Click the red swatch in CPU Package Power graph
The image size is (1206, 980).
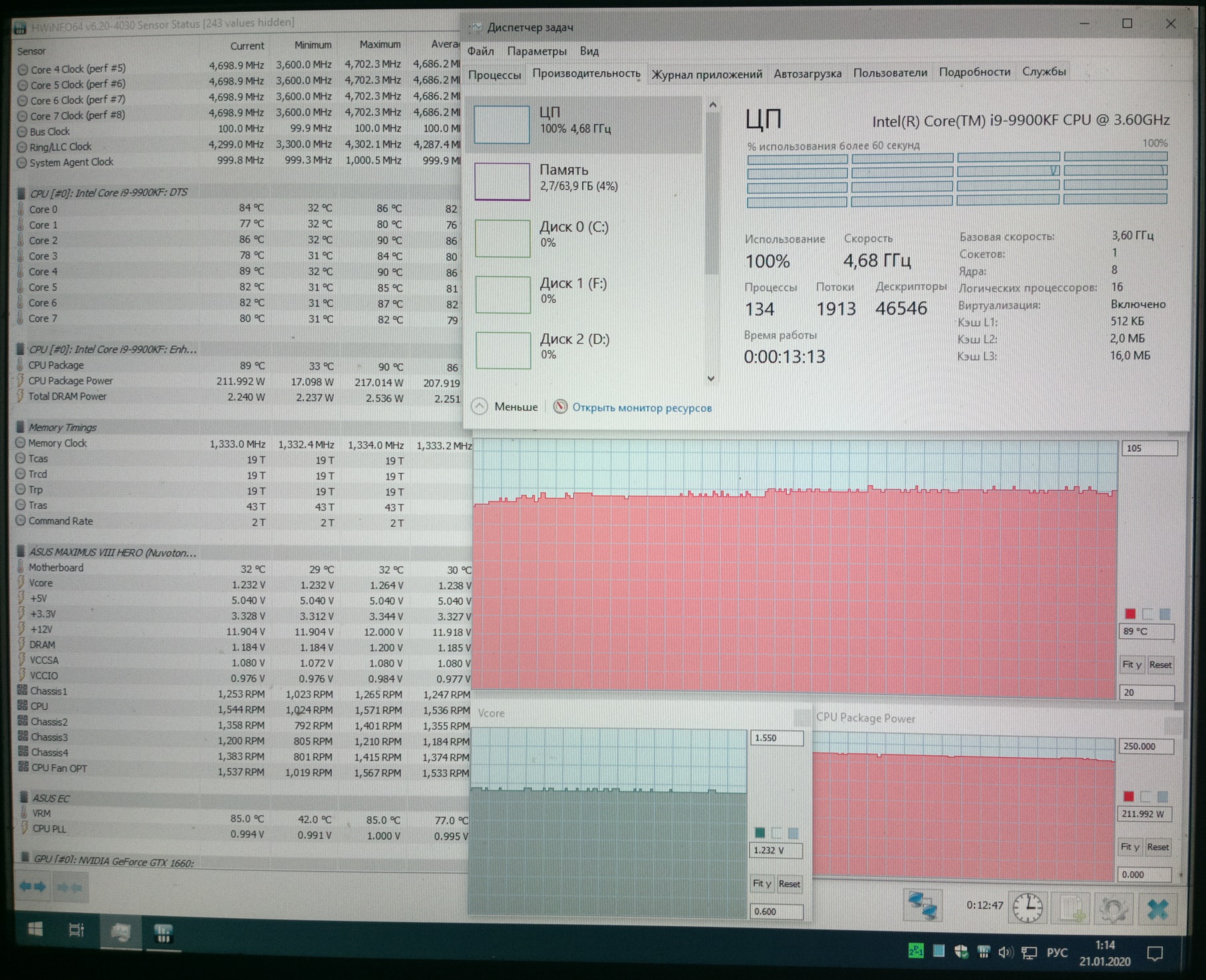pyautogui.click(x=1129, y=796)
